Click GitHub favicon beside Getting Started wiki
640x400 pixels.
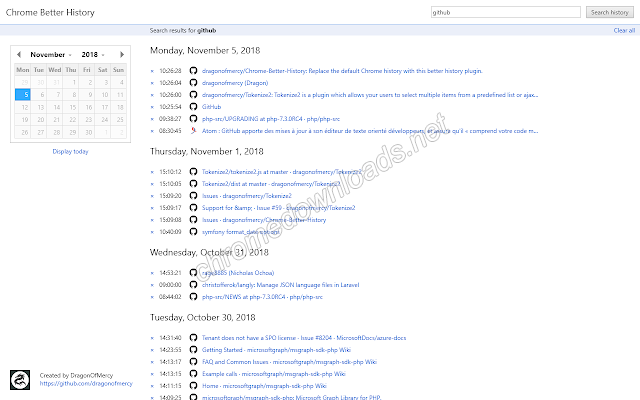(193, 350)
